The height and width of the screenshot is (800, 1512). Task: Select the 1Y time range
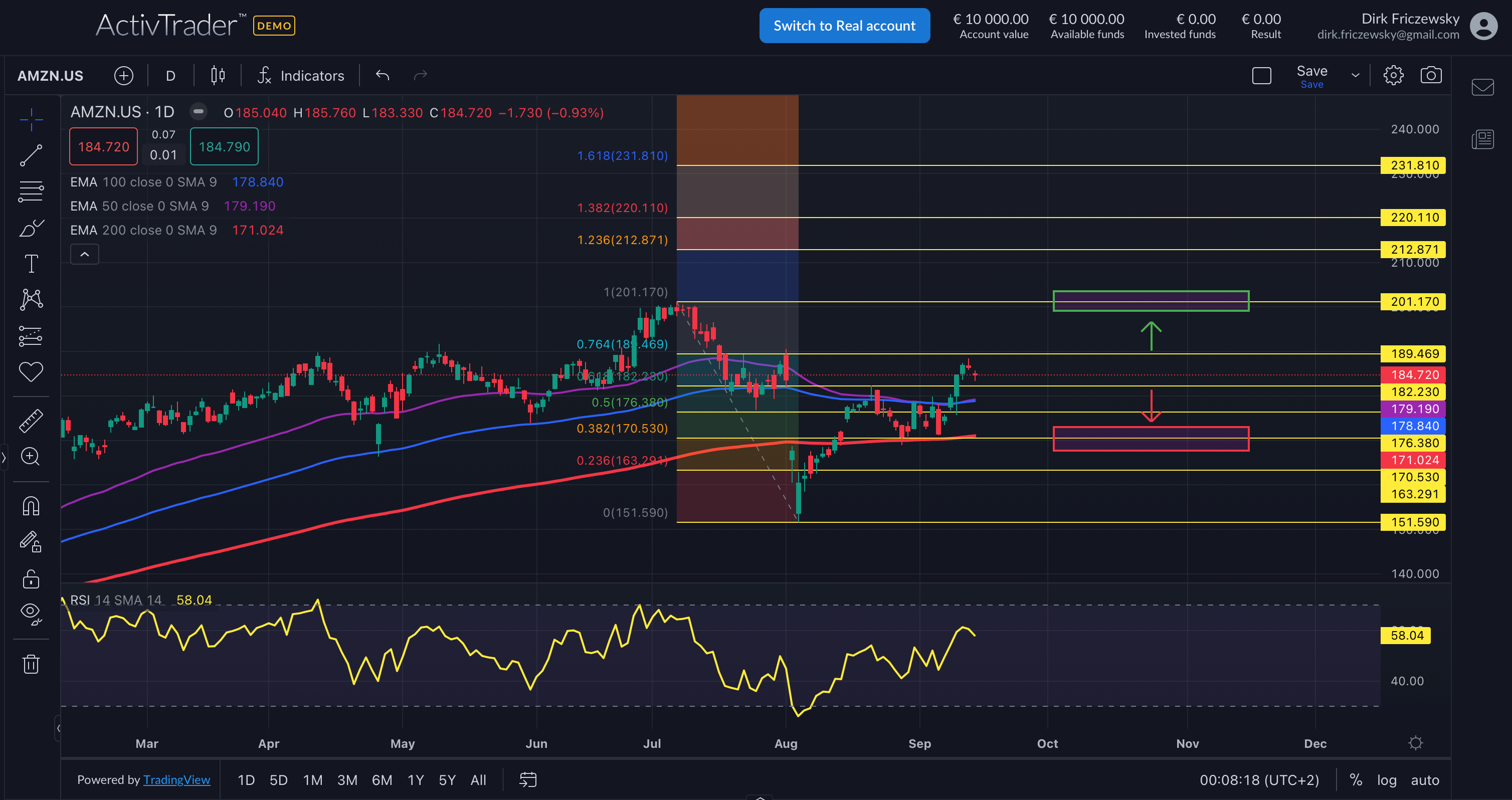[416, 780]
